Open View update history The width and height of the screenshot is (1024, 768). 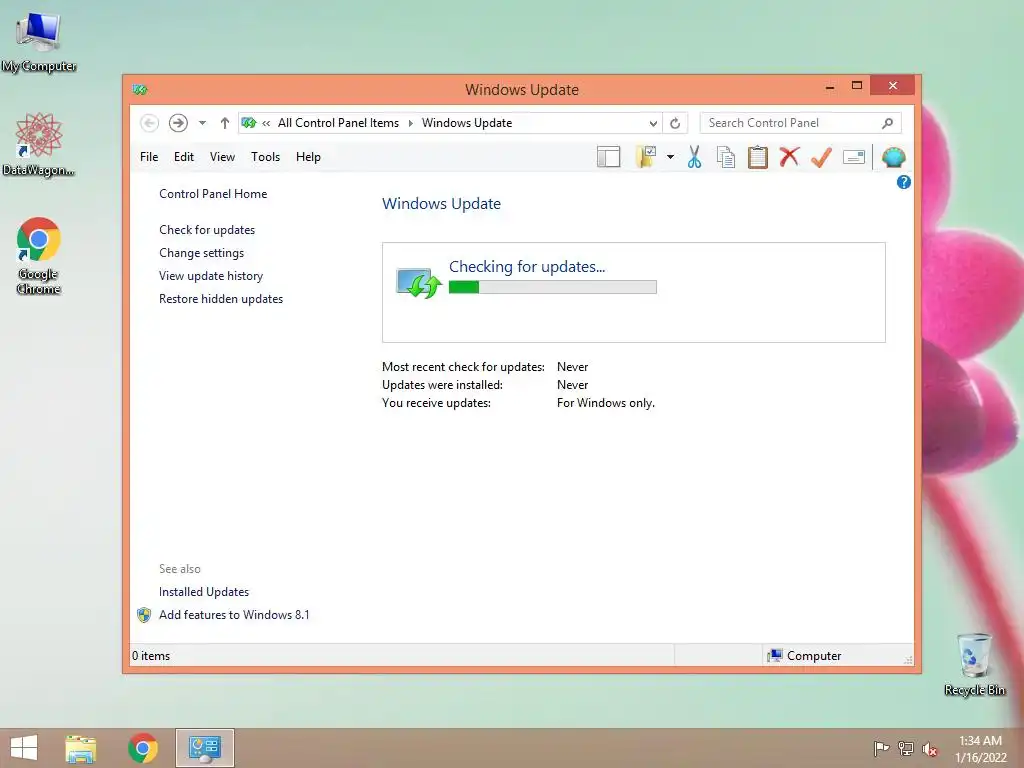point(211,276)
